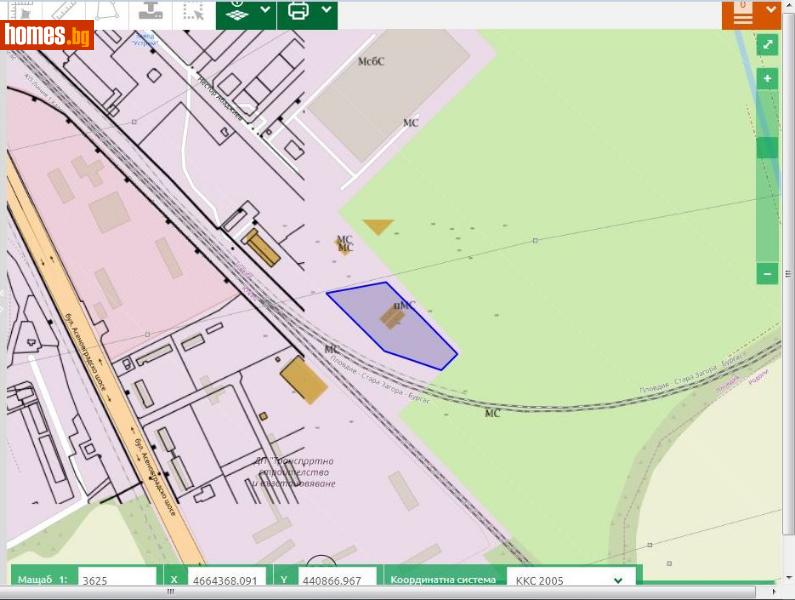Zoom in with the plus button
The width and height of the screenshot is (795, 600).
pos(767,78)
